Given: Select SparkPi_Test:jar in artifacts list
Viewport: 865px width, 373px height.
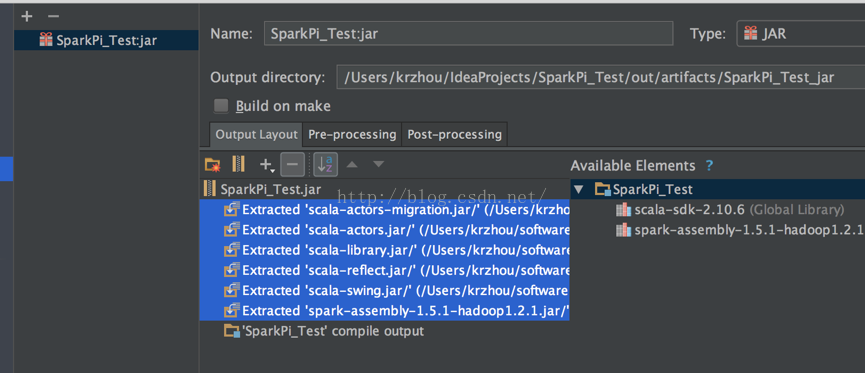Looking at the screenshot, I should pos(106,40).
